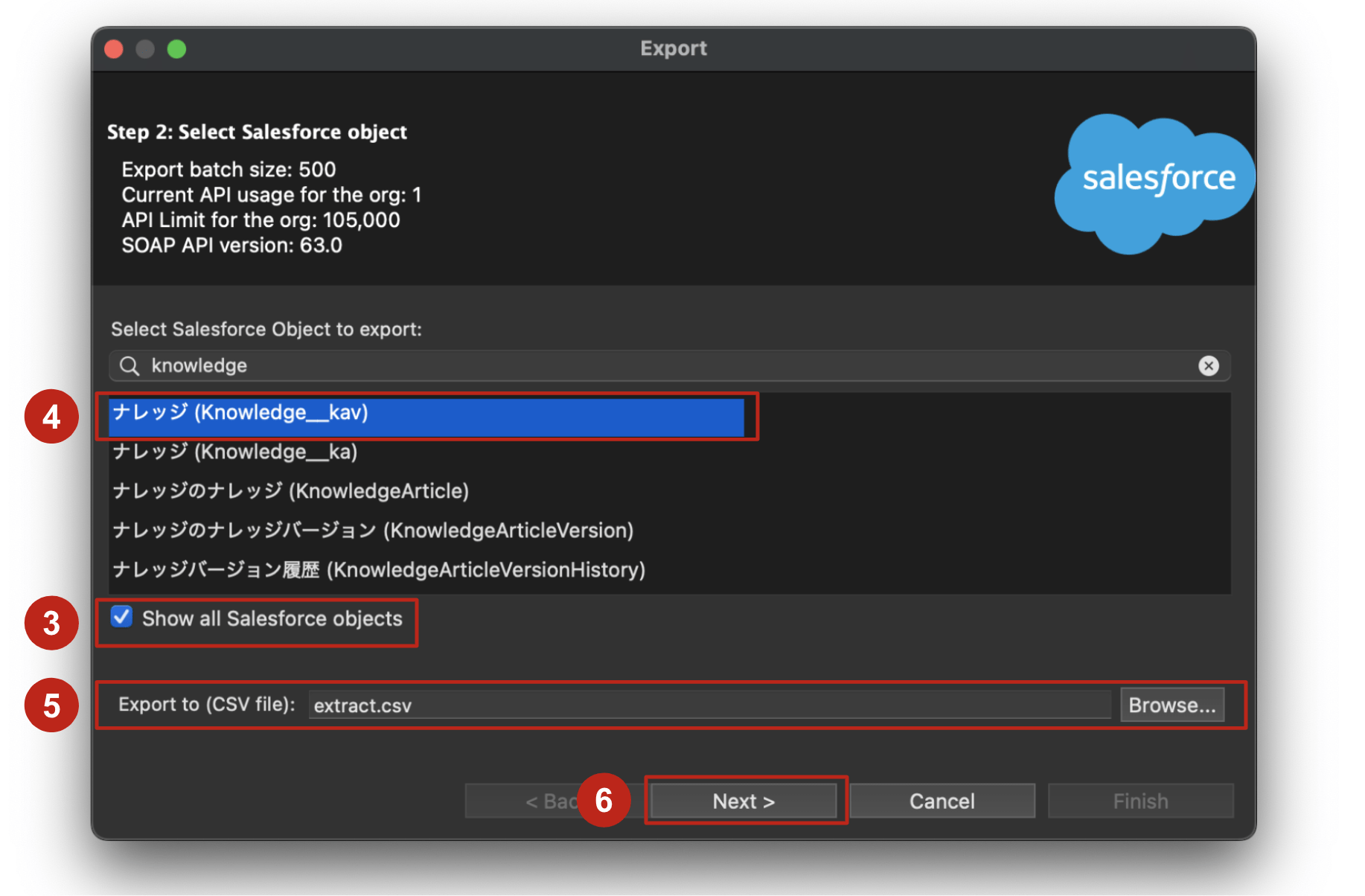Click the disabled Finish button
Viewport: 1365px width, 896px height.
pos(1140,801)
